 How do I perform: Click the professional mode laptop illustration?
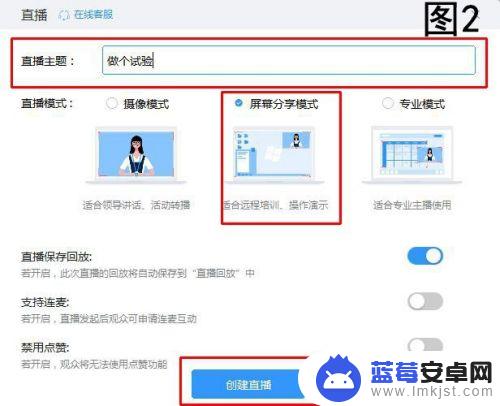click(x=412, y=155)
